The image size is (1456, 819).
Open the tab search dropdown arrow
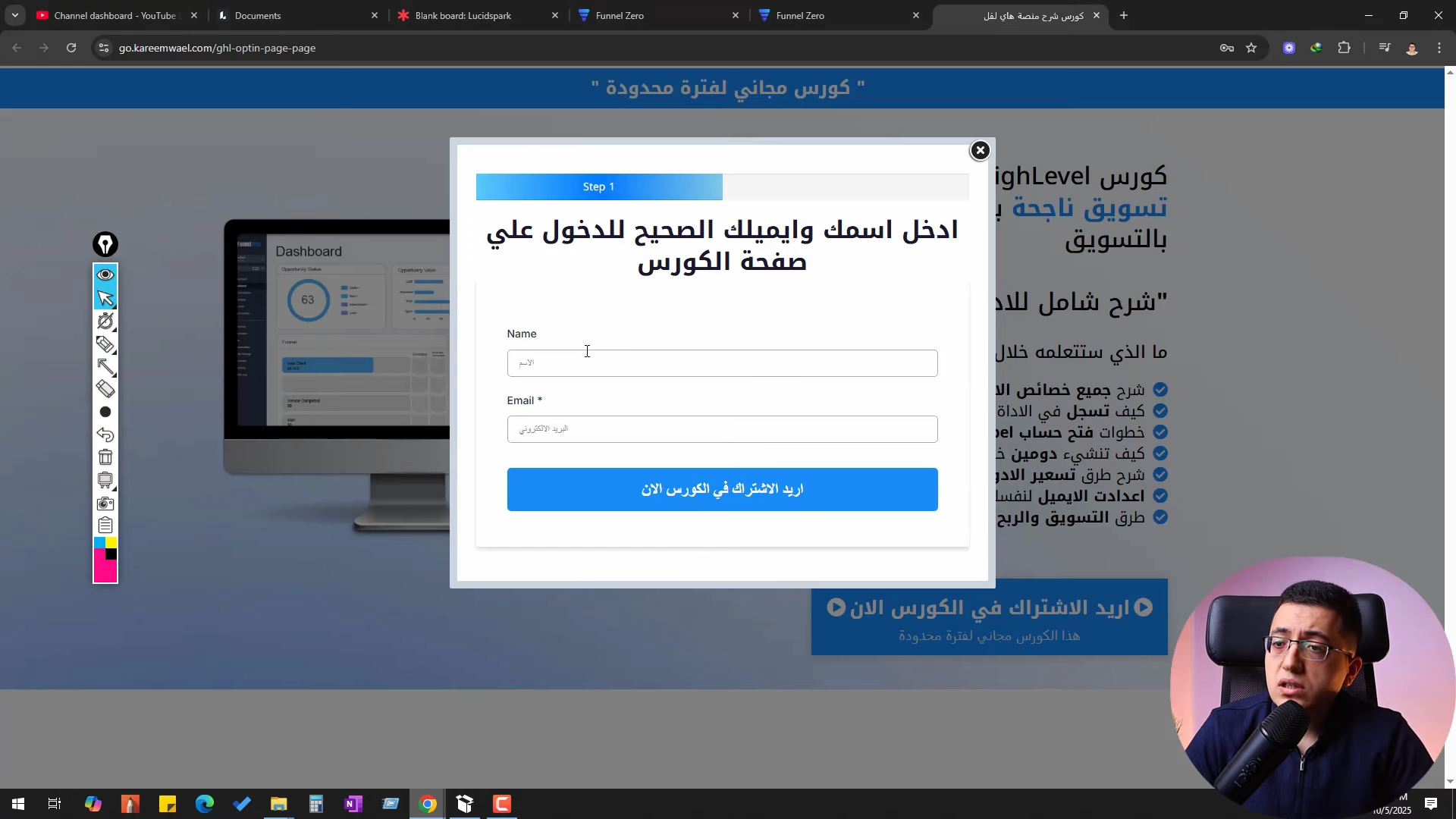14,15
